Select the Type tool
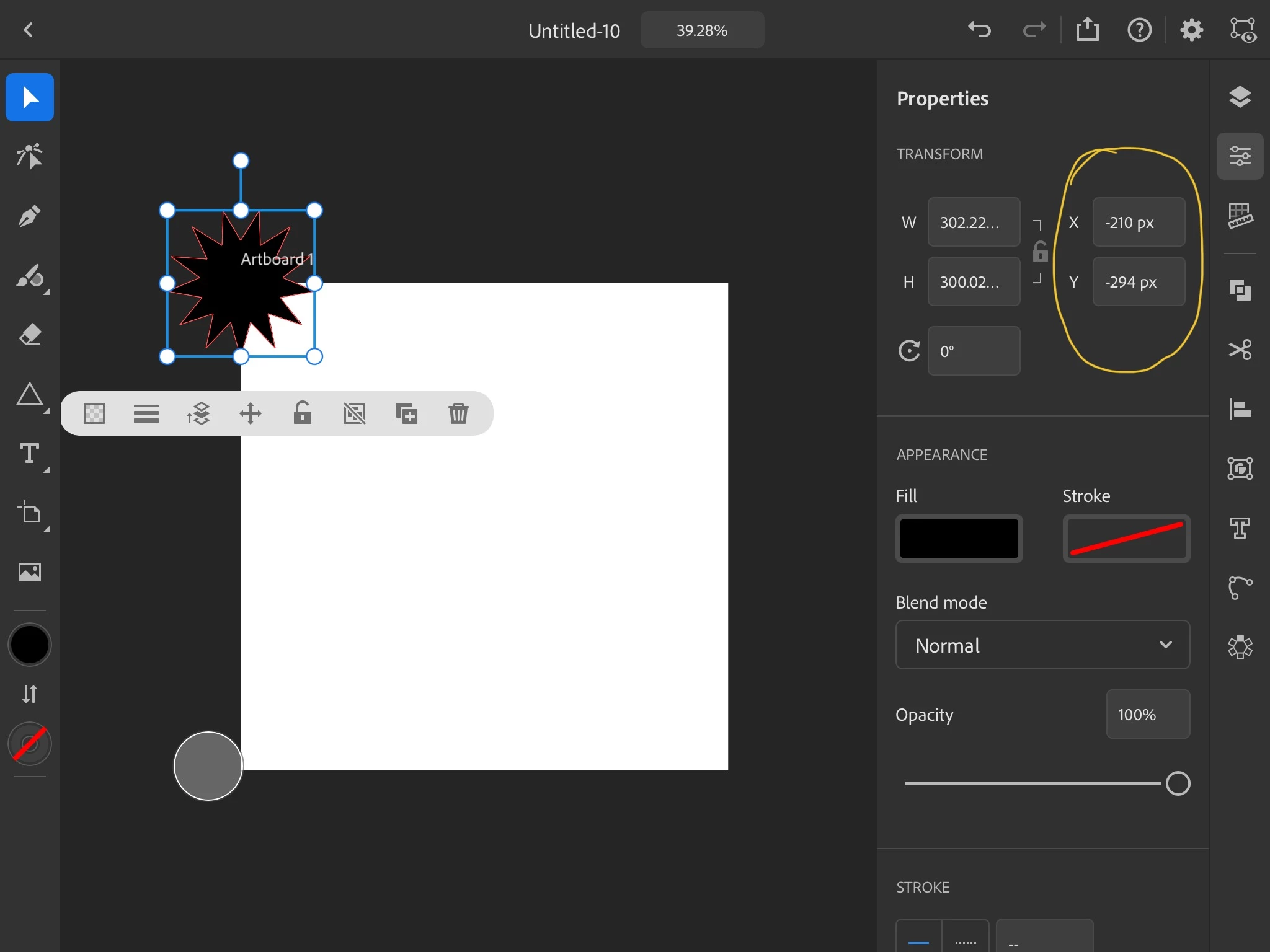The height and width of the screenshot is (952, 1270). coord(29,454)
